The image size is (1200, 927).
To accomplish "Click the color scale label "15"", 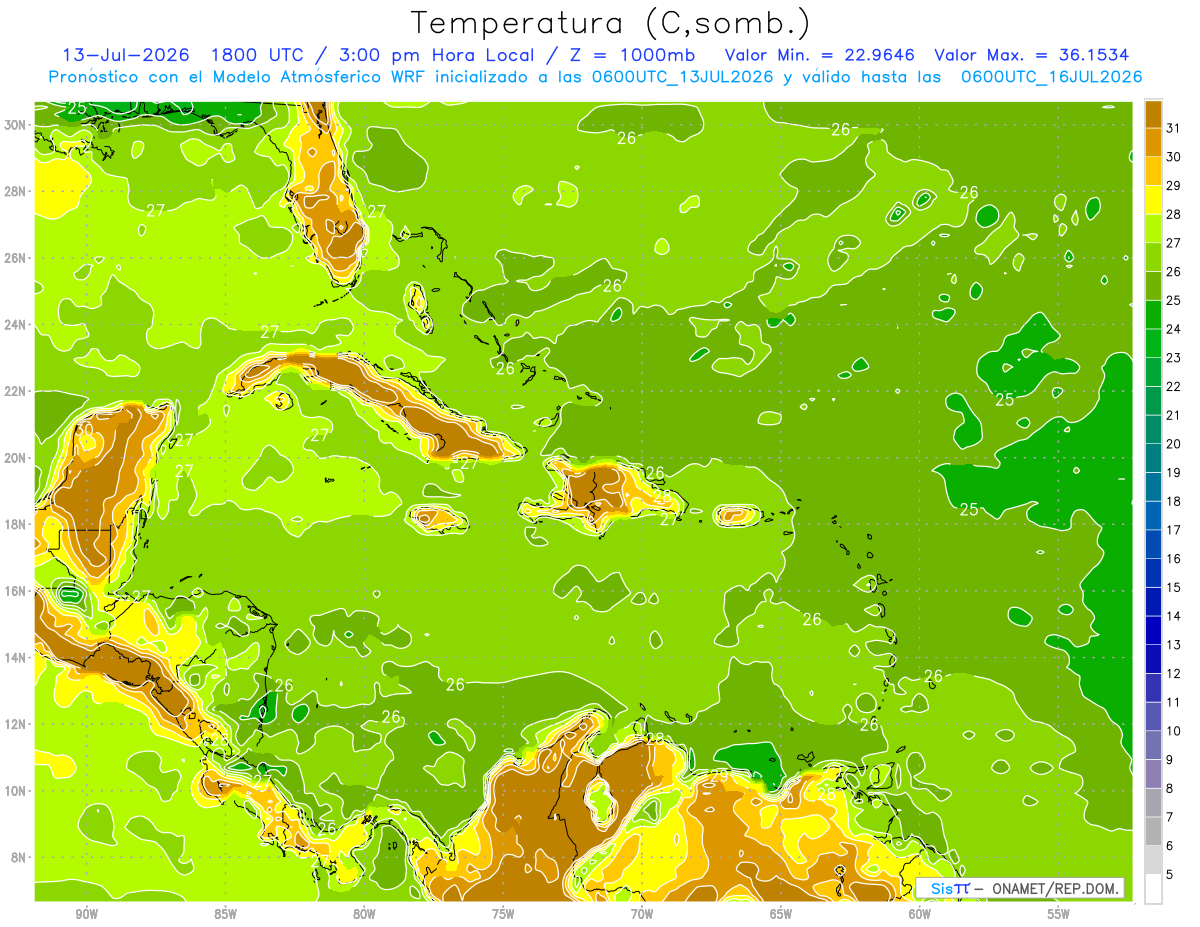I will pyautogui.click(x=1174, y=588).
